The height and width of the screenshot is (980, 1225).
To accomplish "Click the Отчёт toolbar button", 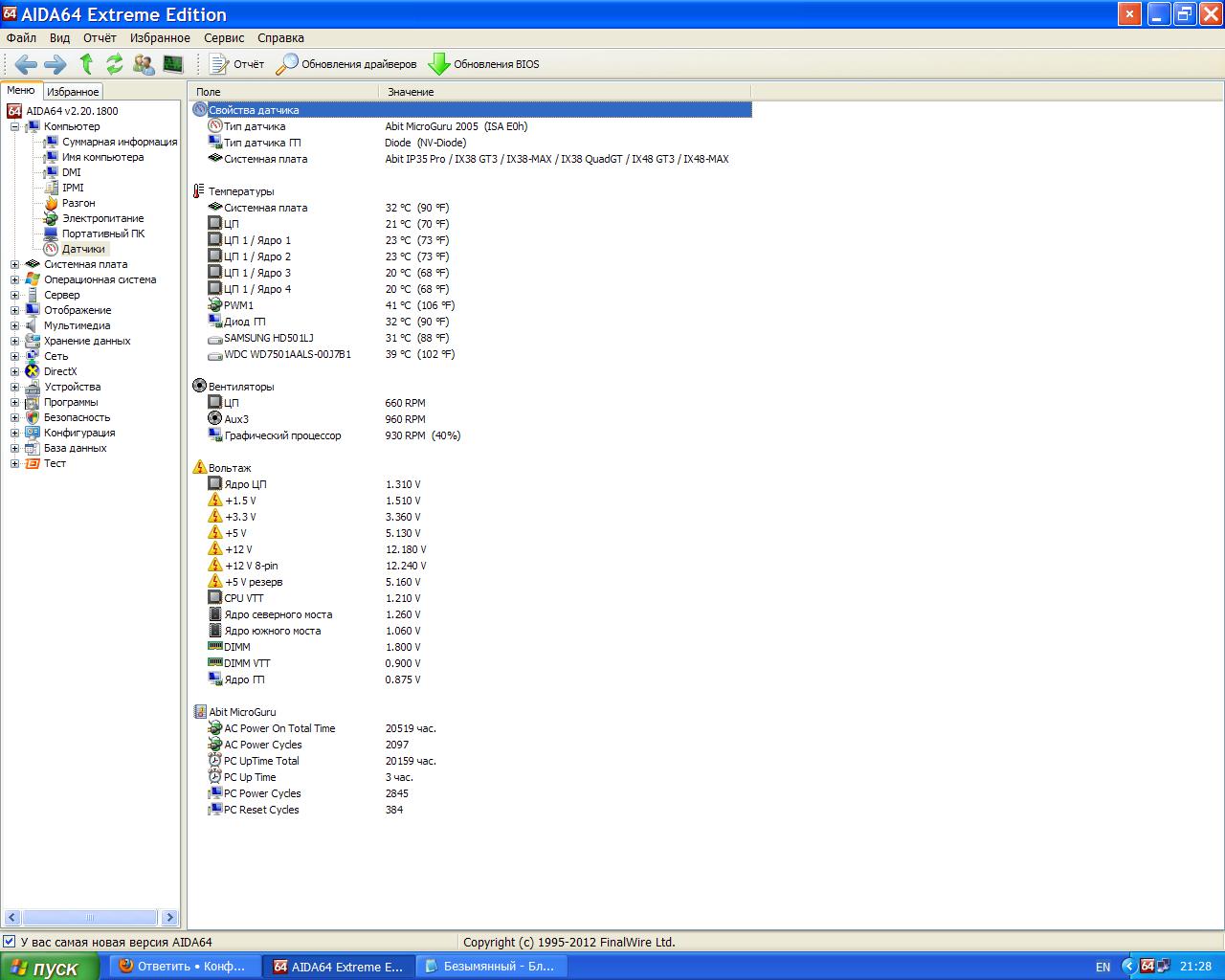I will (237, 64).
